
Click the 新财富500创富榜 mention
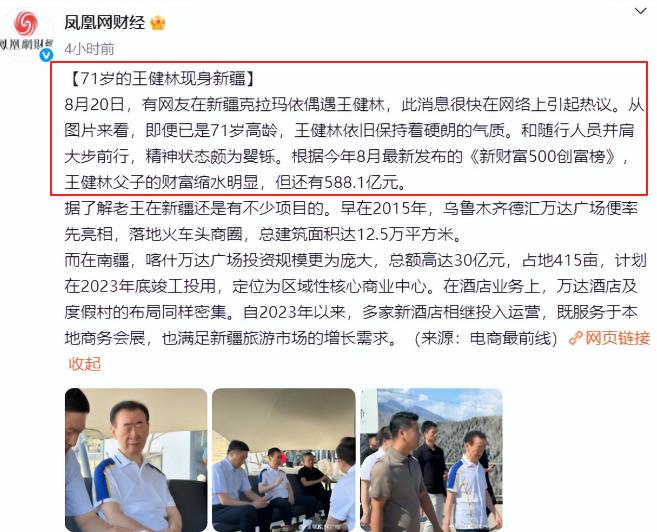(x=543, y=156)
